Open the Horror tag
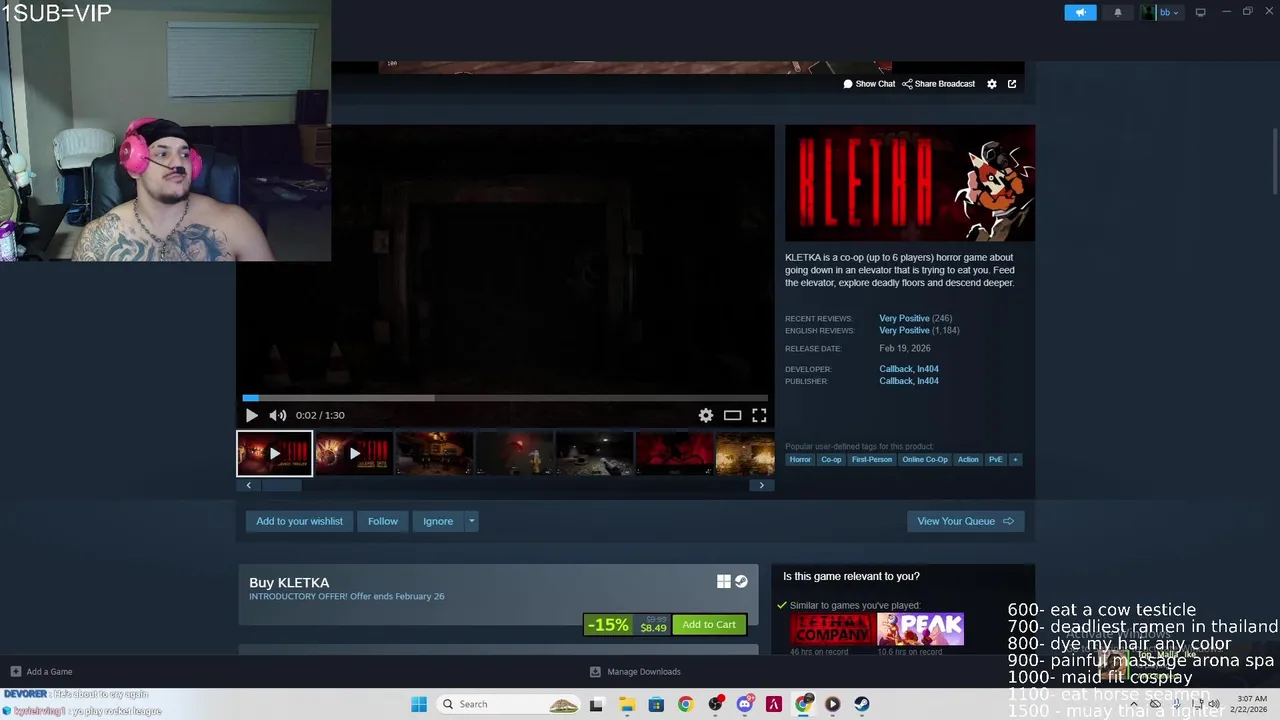 pos(800,460)
